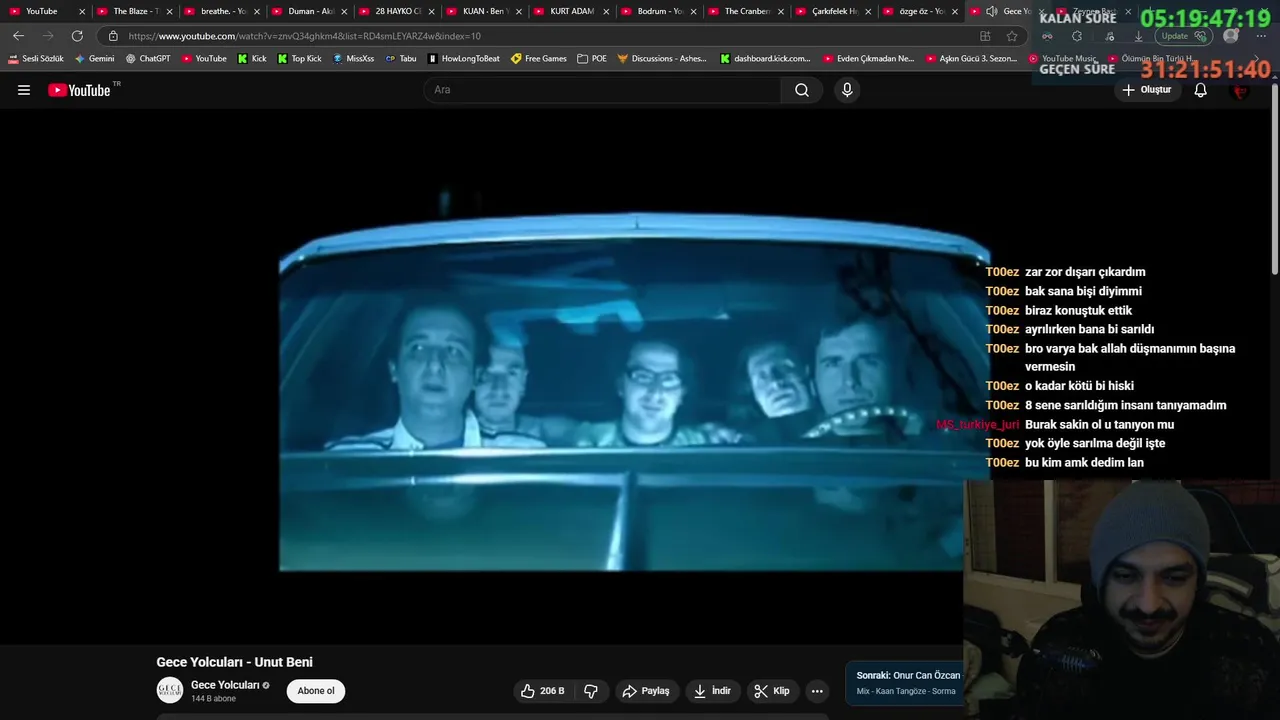
Task: Expand the POE bookmarks folder
Action: click(x=592, y=59)
